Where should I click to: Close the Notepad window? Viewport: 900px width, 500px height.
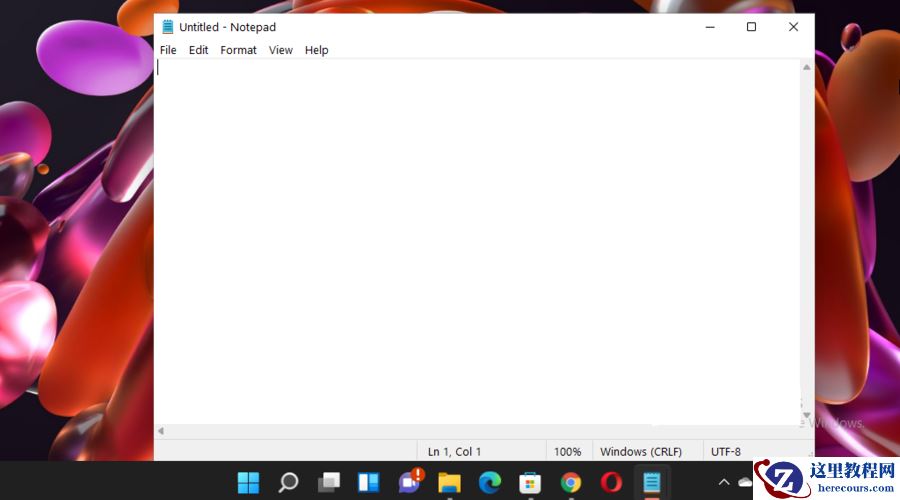[793, 27]
